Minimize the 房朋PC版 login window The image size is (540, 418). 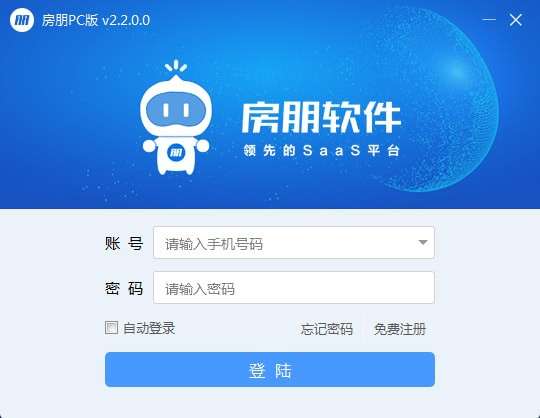coord(489,20)
